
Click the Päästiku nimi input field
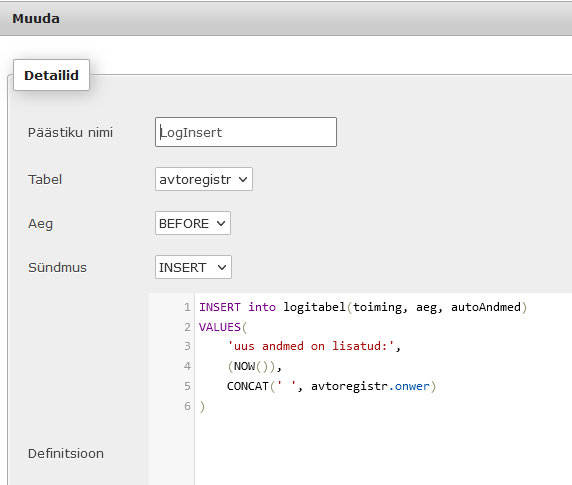point(246,132)
